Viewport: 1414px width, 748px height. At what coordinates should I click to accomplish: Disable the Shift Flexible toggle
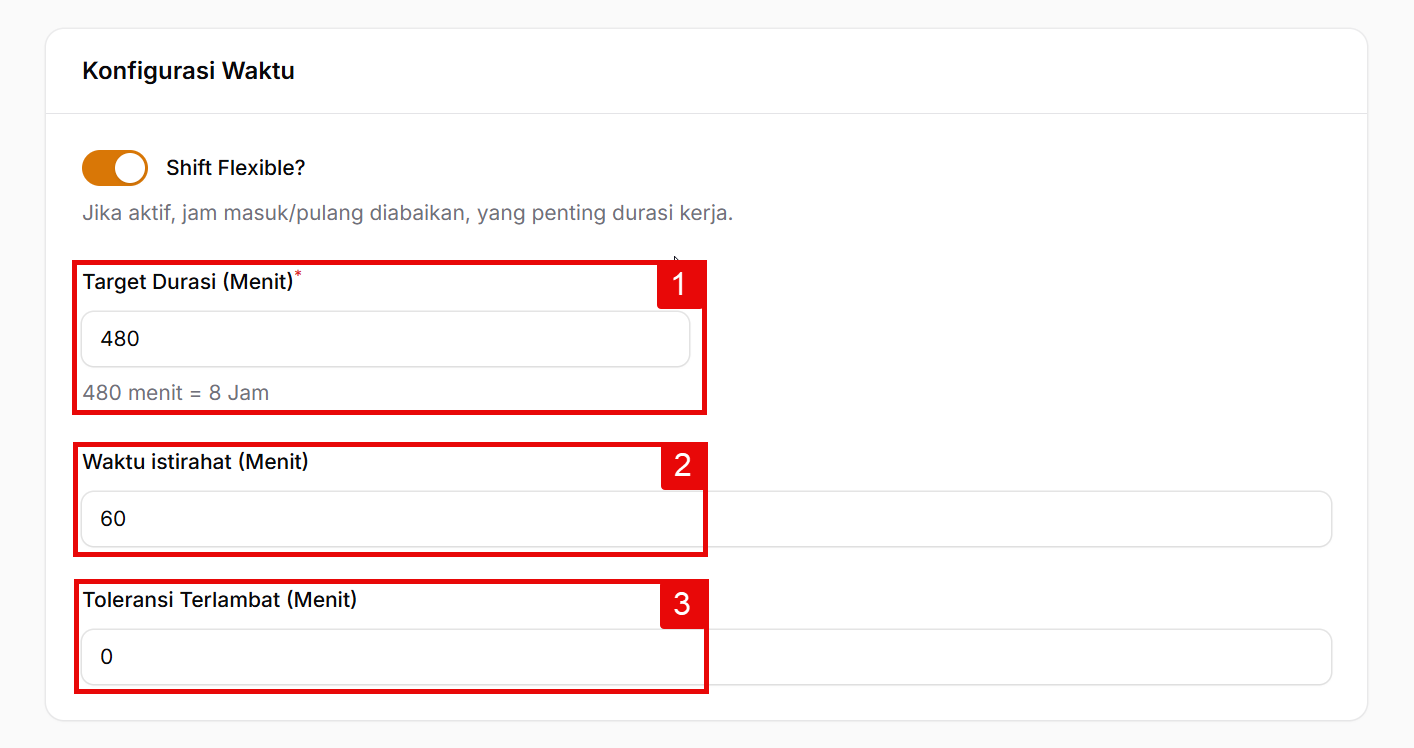114,168
